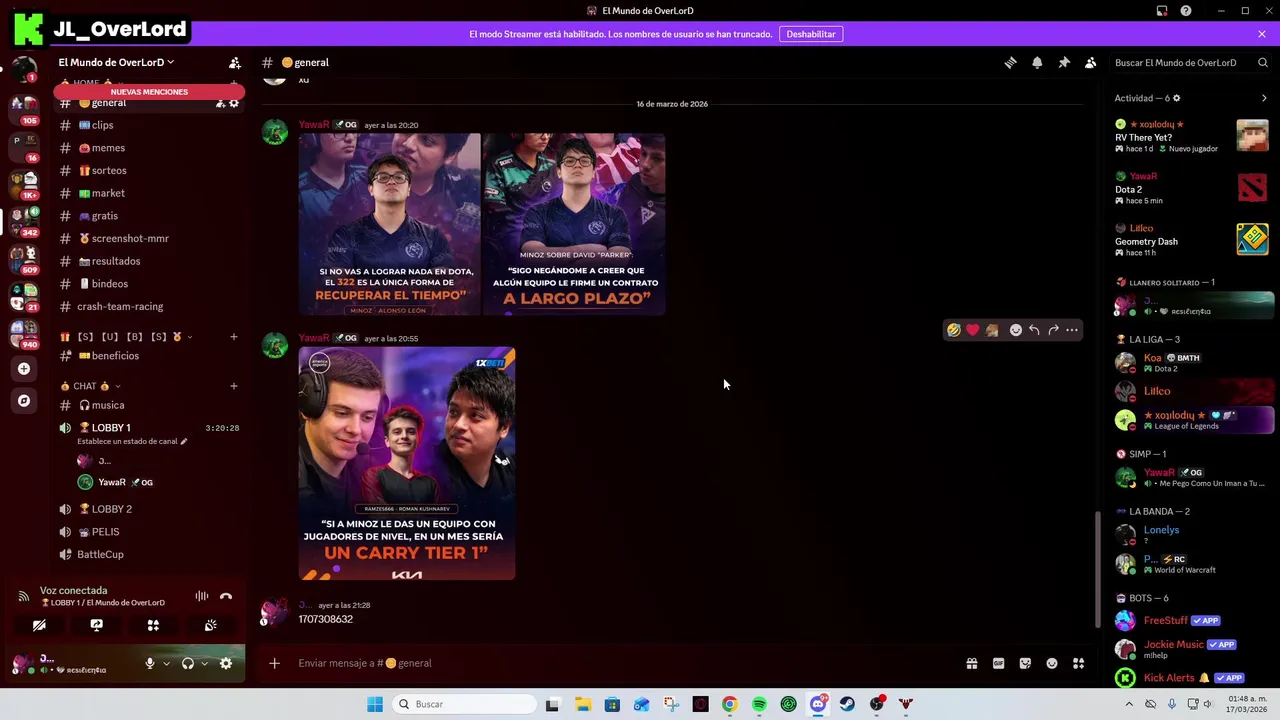This screenshot has width=1280, height=720.
Task: Open Steam from the Windows taskbar
Action: pyautogui.click(x=847, y=704)
